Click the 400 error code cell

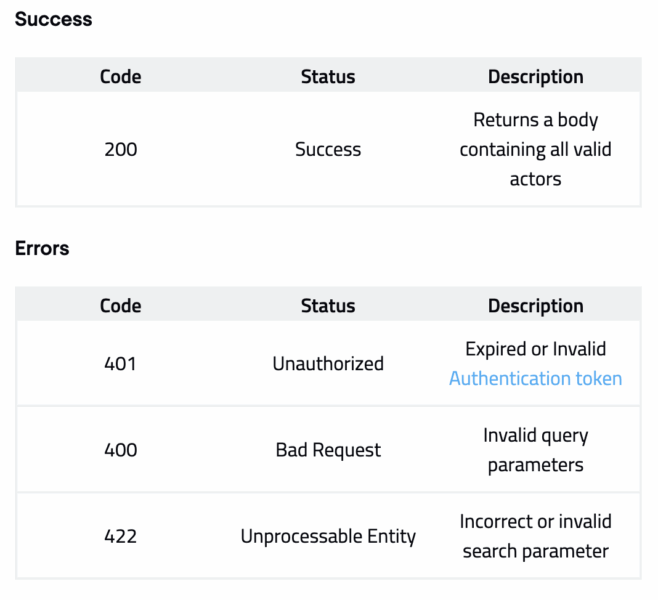pyautogui.click(x=120, y=450)
